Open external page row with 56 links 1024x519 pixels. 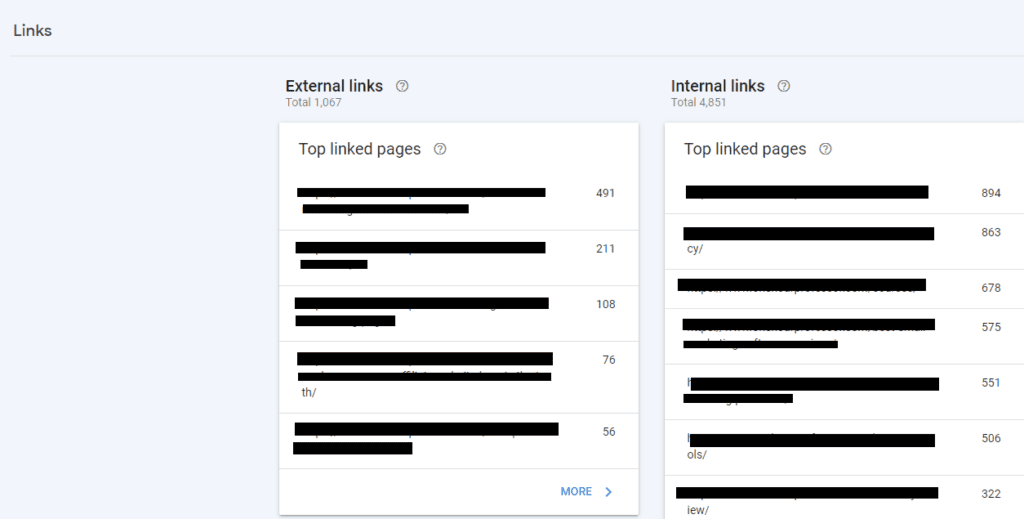pyautogui.click(x=458, y=441)
